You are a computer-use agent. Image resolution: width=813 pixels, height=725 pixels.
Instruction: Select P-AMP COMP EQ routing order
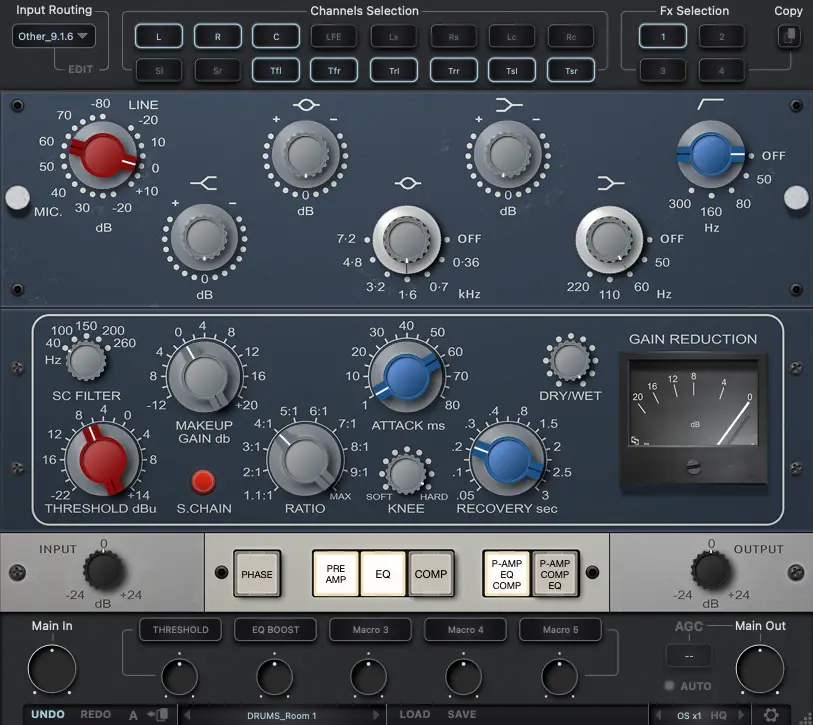point(555,574)
